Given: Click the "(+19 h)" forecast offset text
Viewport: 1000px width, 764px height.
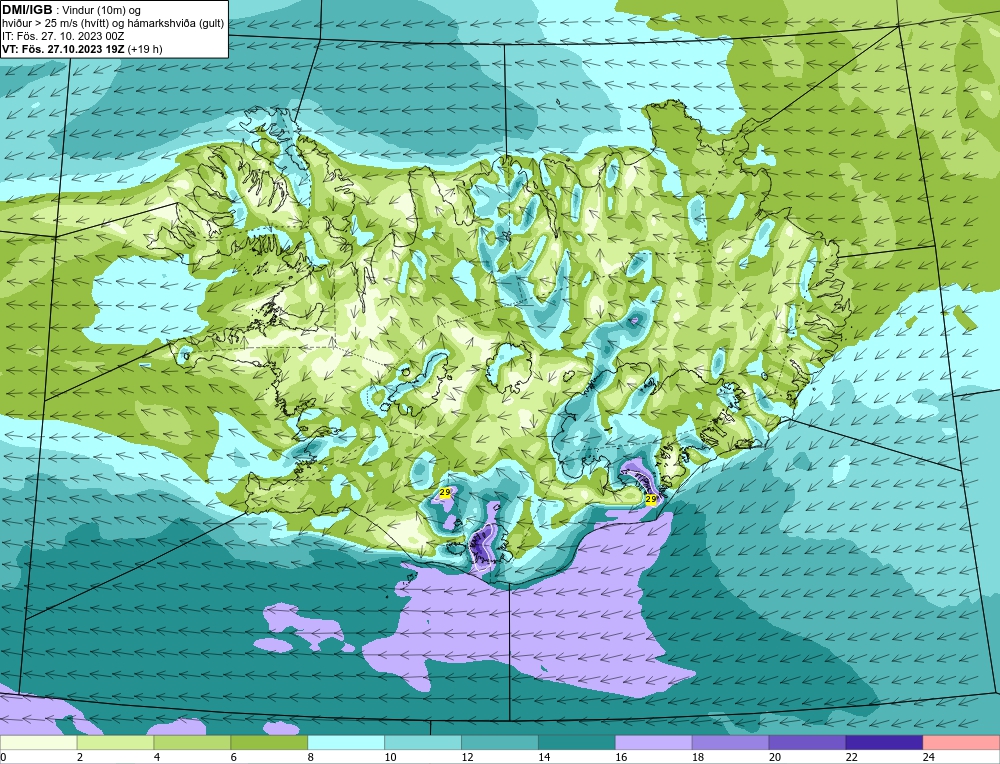Looking at the screenshot, I should [145, 49].
